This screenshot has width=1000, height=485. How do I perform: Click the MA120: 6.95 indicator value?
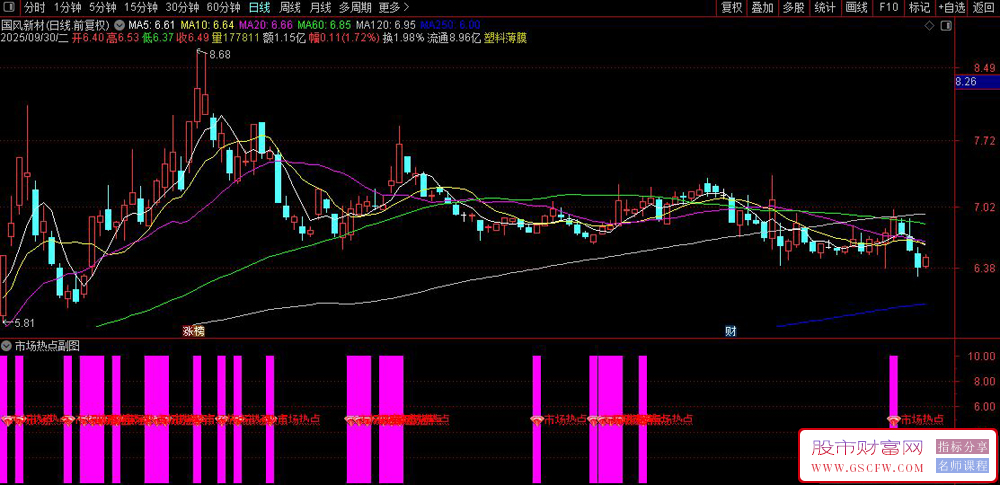pos(386,25)
